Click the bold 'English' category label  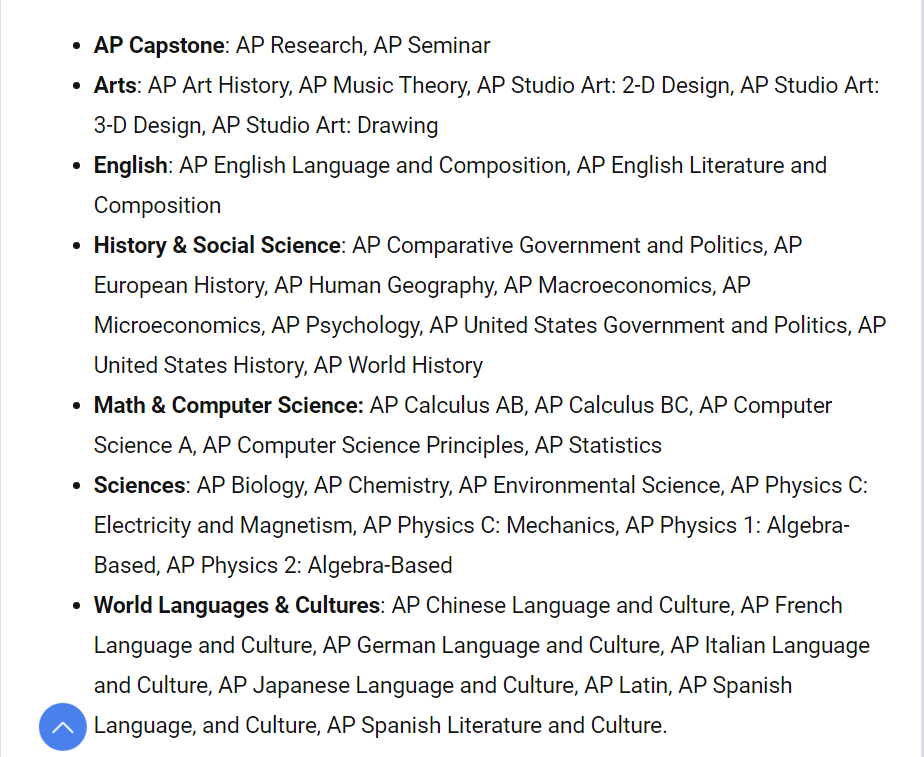(130, 166)
